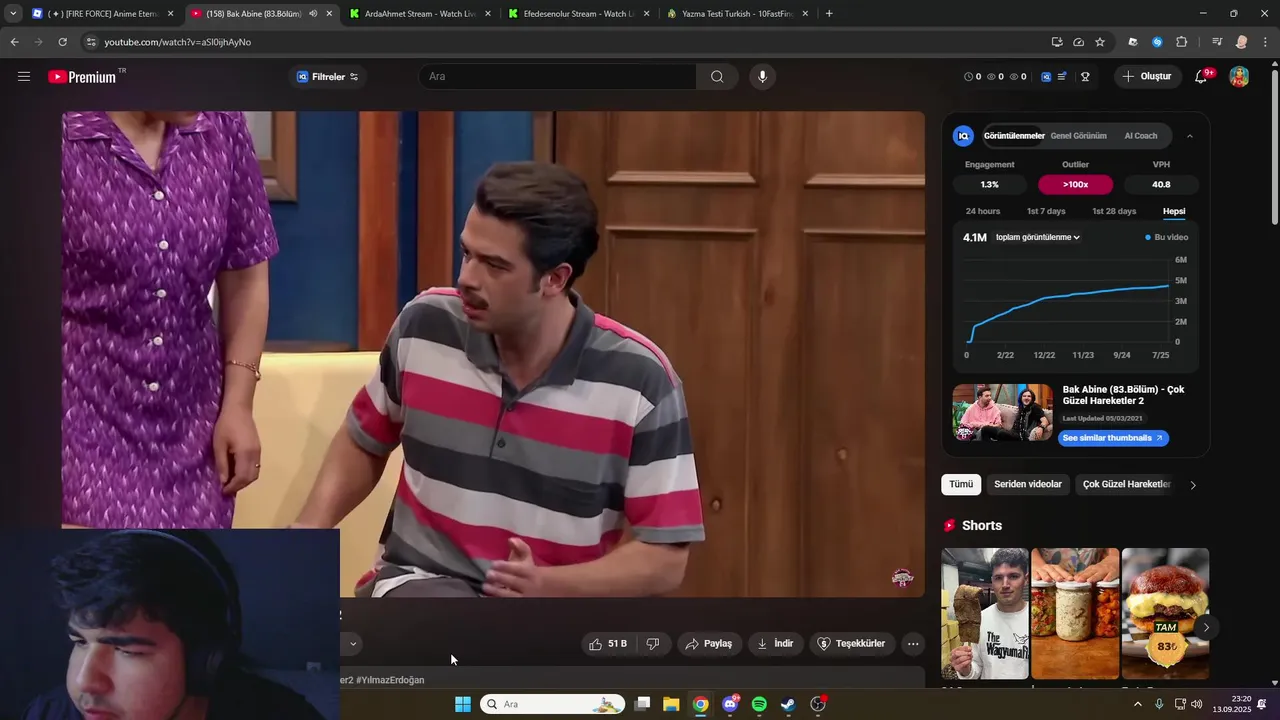Collapse the vidIQ panel with chevron

(x=1189, y=136)
